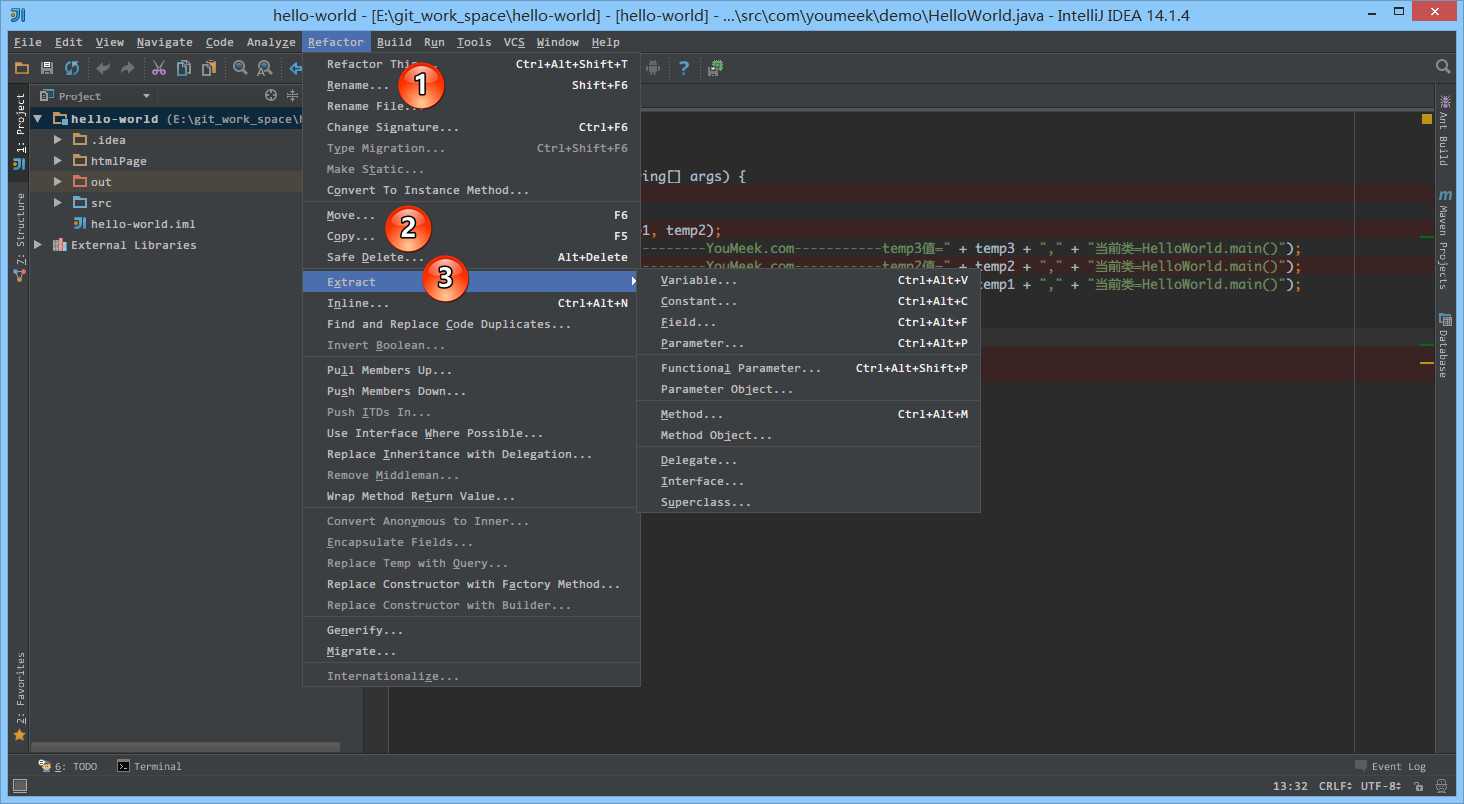Open Help via the question mark icon
Screen dimensions: 1464x804
(x=684, y=68)
